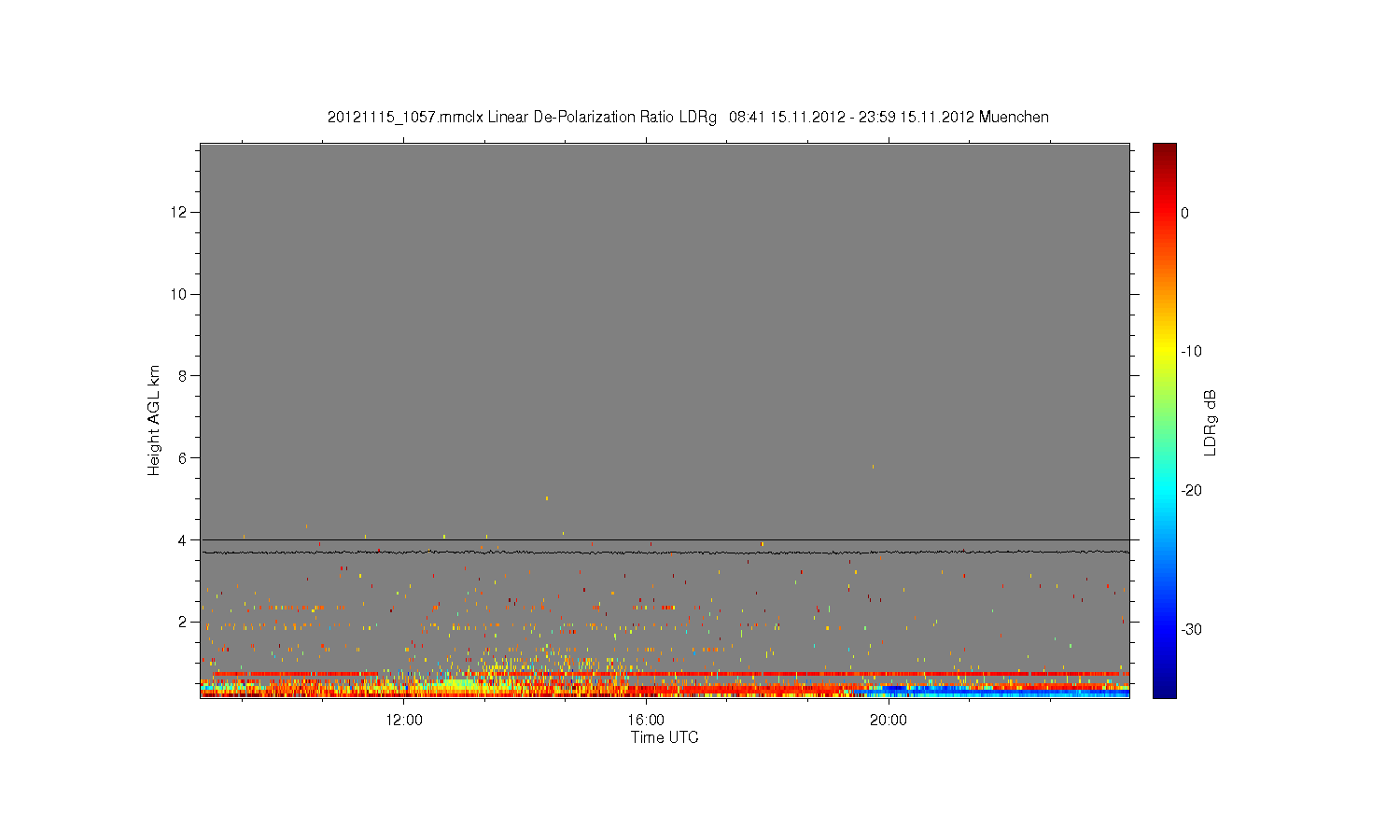
Task: Click the plot title mentioning Linear De-Polarization Ratio
Action: click(688, 118)
